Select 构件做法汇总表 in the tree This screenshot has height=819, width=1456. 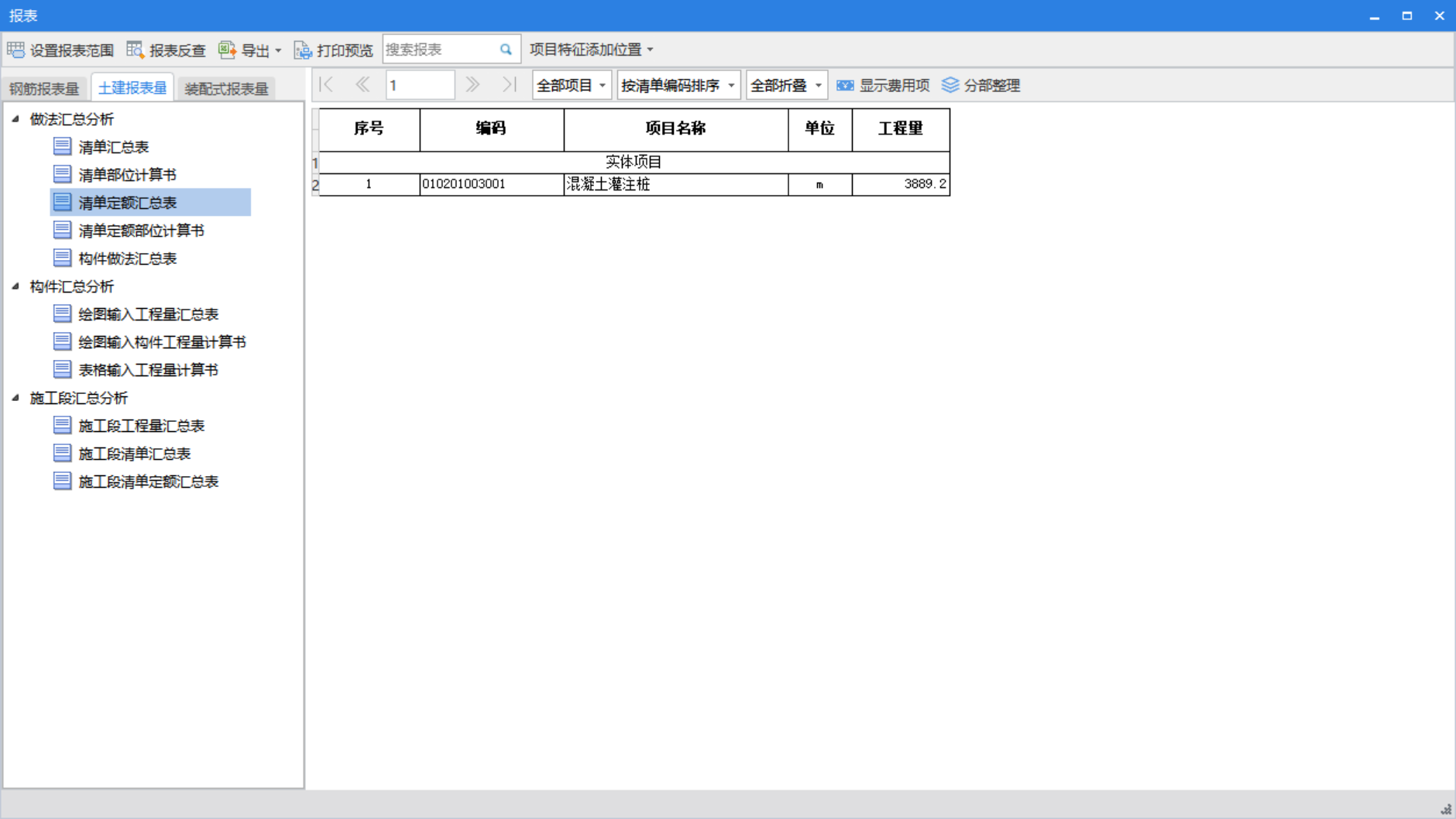click(128, 258)
